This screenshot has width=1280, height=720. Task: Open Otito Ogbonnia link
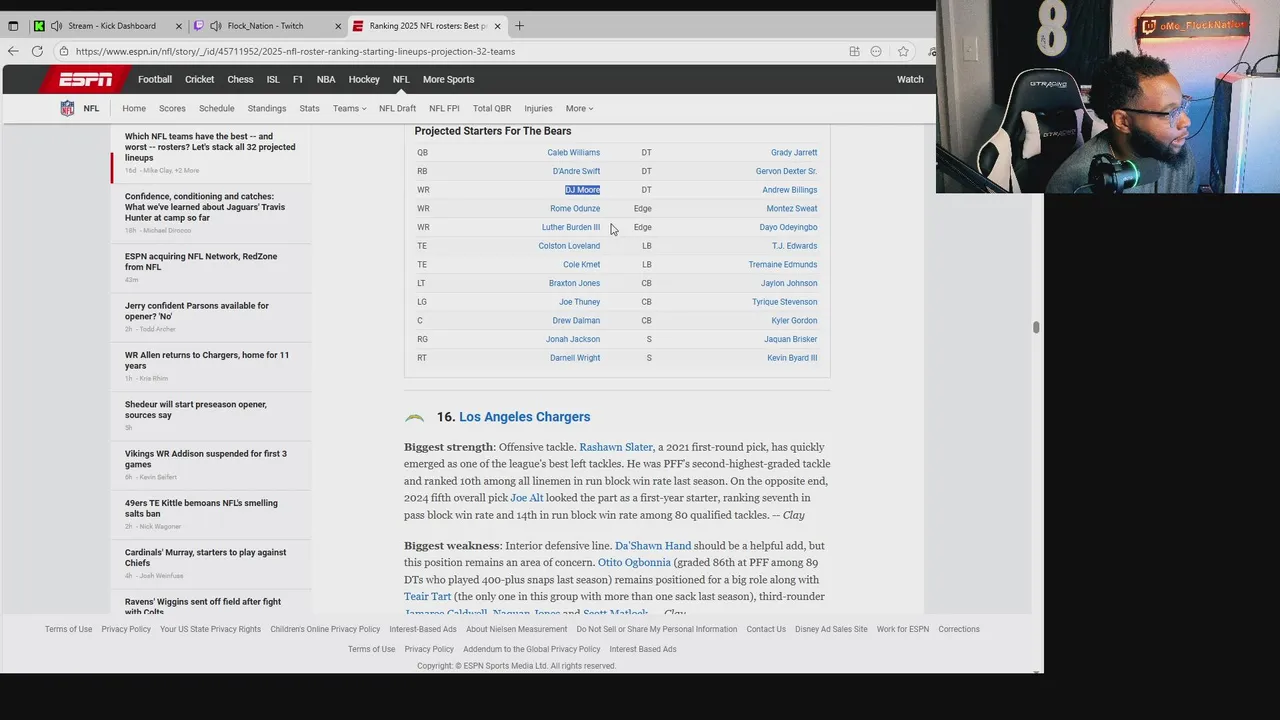pos(634,563)
